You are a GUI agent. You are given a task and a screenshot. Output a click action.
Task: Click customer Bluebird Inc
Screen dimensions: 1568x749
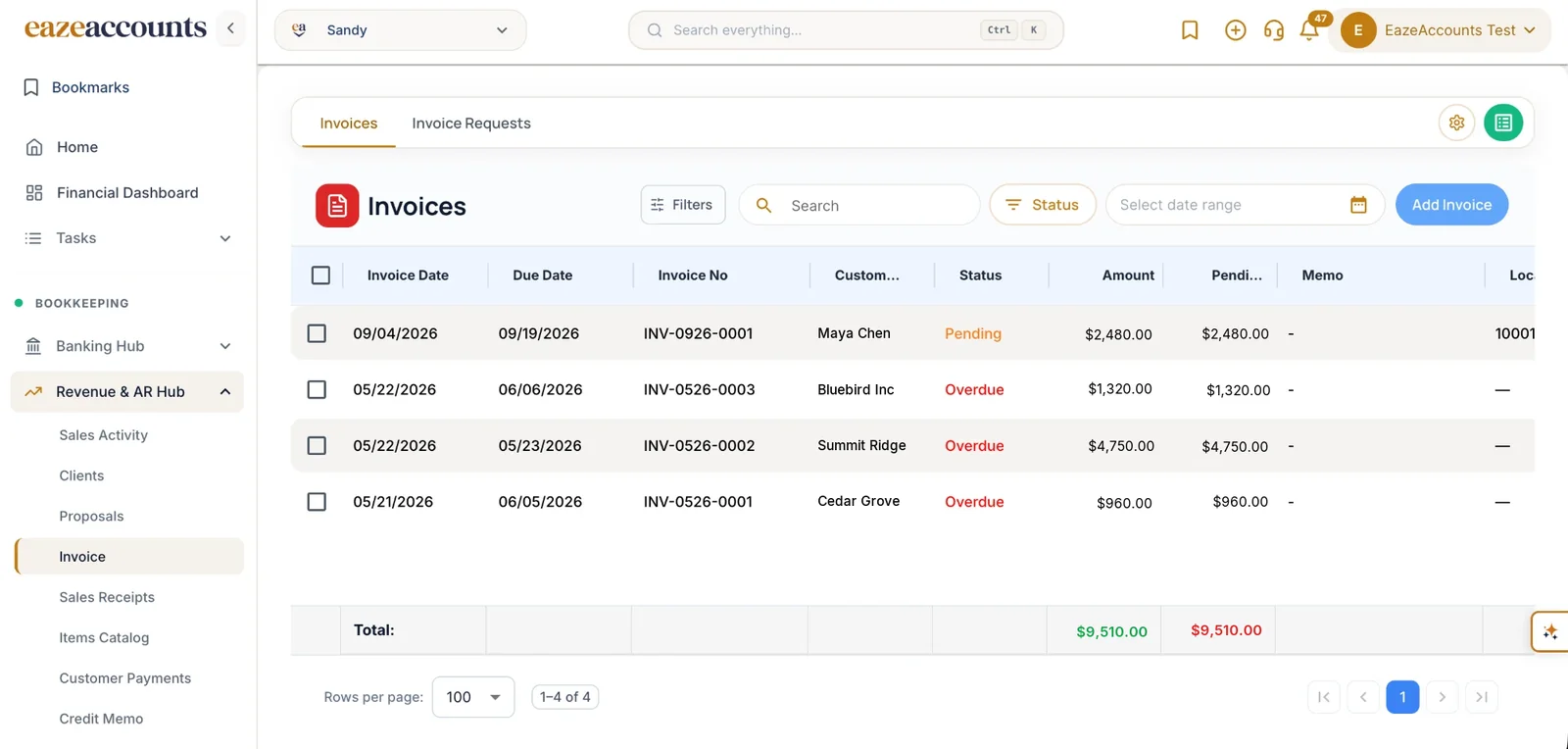[x=856, y=390]
